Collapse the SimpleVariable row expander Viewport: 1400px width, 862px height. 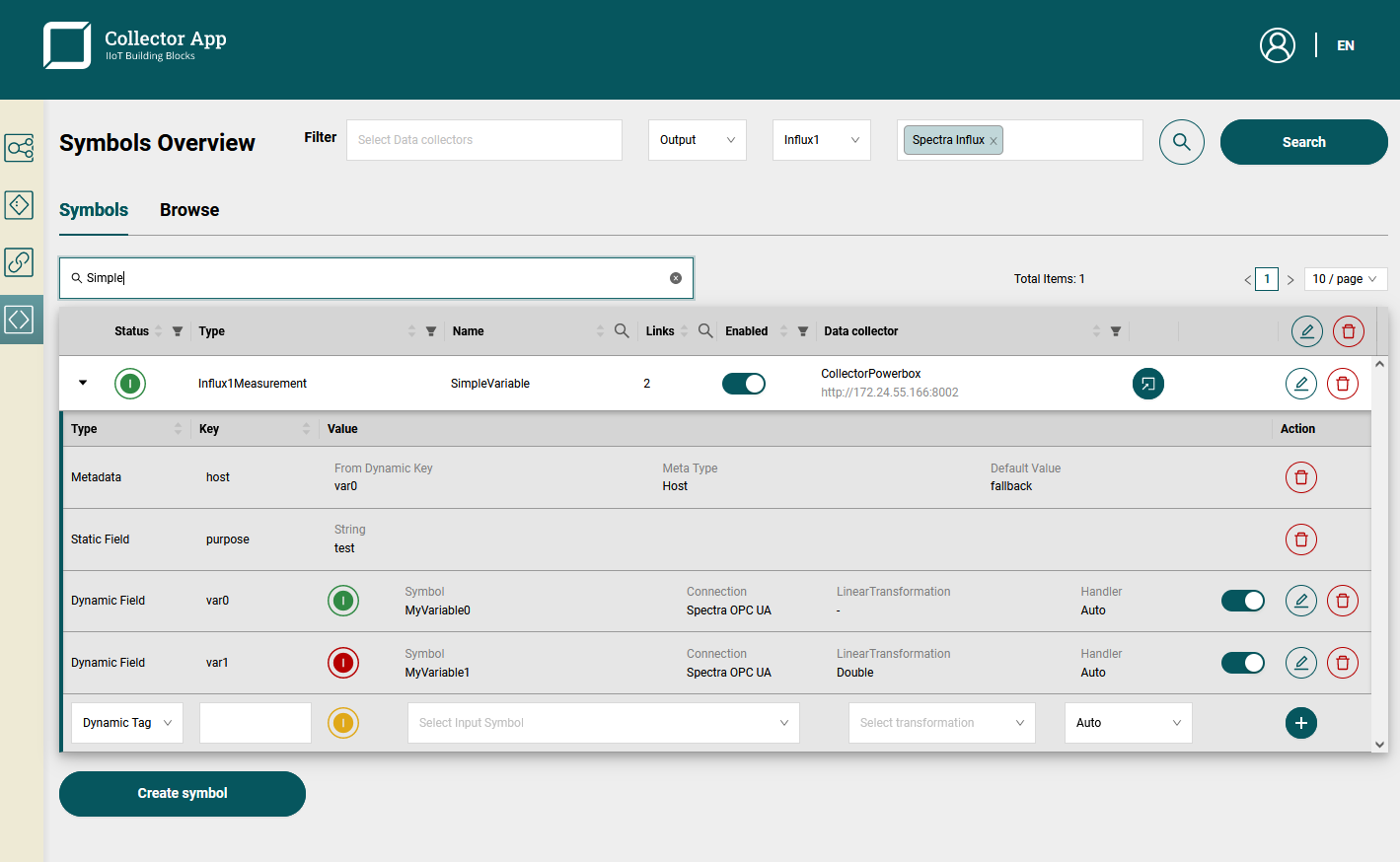pyautogui.click(x=83, y=383)
